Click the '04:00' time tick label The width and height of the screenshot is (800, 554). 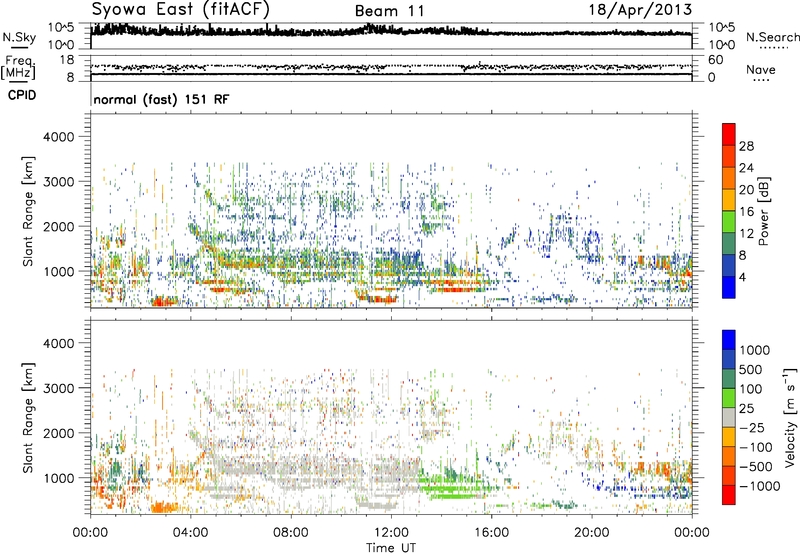click(190, 533)
